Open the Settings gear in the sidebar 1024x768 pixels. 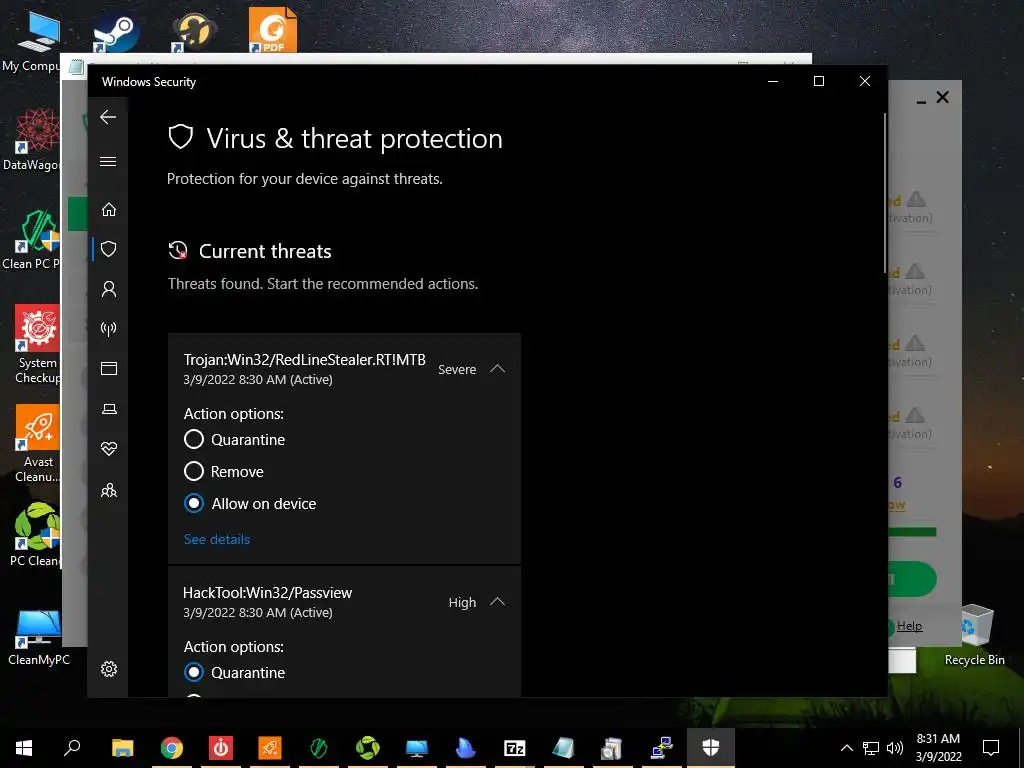point(109,669)
